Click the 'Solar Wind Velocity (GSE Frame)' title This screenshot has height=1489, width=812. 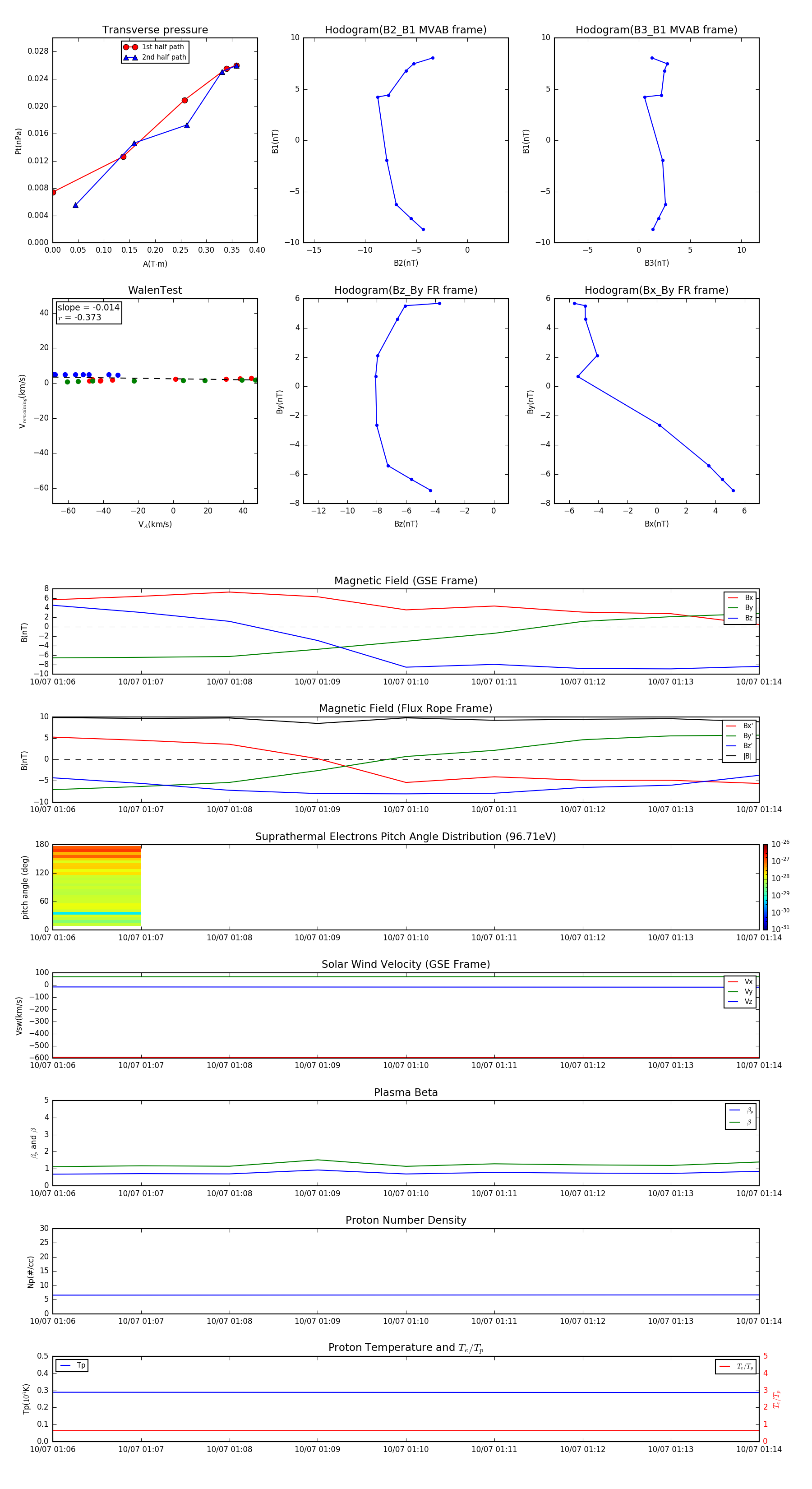pos(406,965)
